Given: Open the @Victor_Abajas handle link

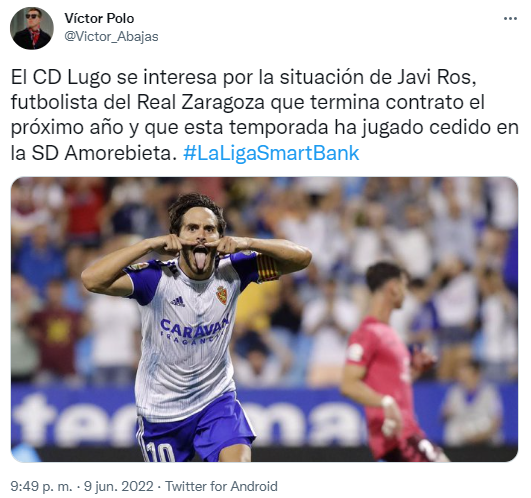Looking at the screenshot, I should click(111, 37).
